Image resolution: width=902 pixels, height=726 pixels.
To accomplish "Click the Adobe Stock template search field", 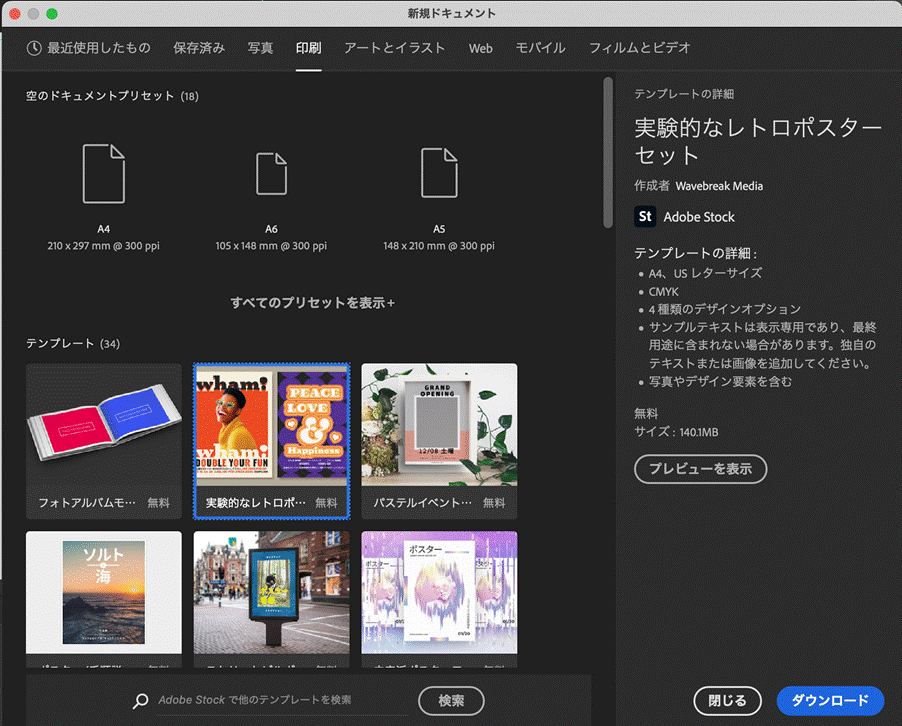I will click(x=280, y=701).
